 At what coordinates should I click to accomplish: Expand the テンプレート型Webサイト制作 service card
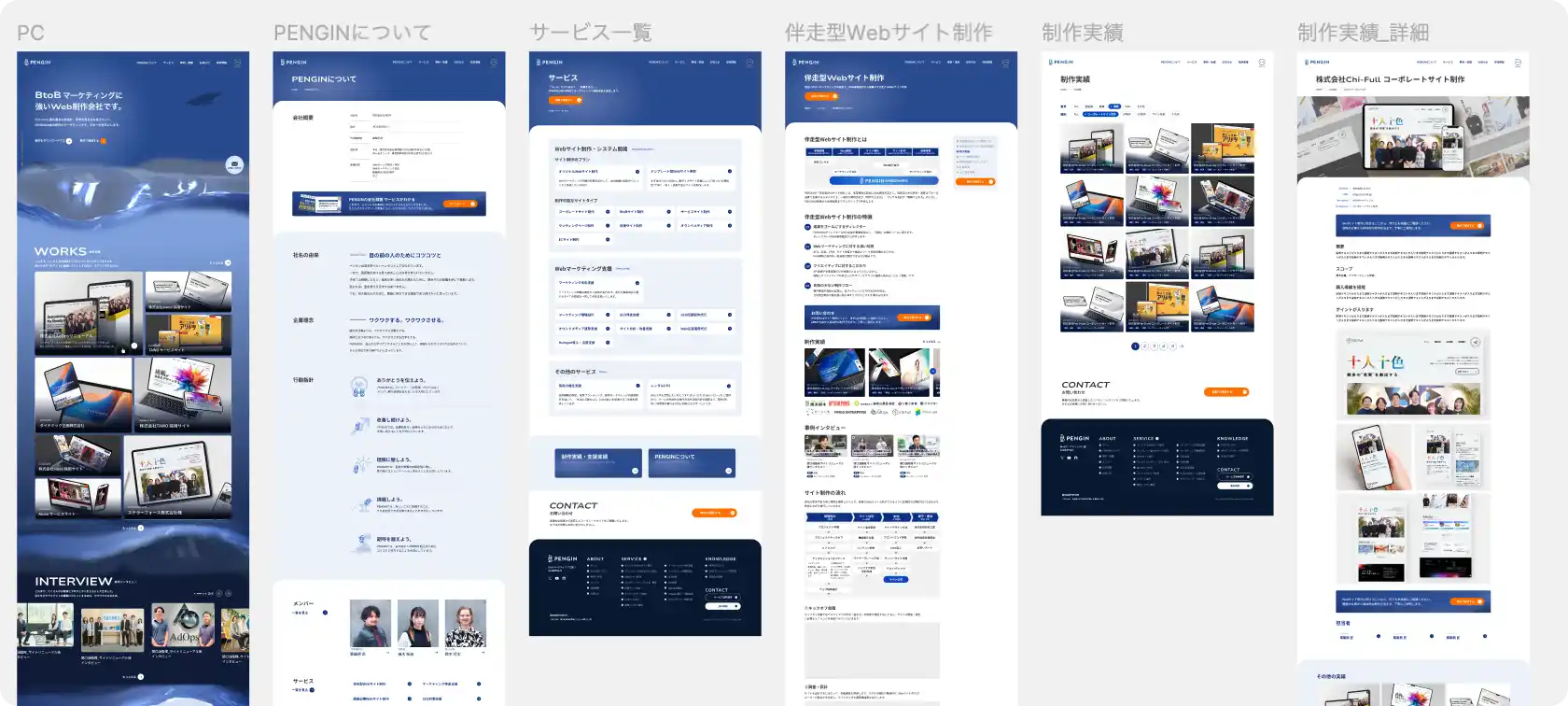(x=729, y=172)
